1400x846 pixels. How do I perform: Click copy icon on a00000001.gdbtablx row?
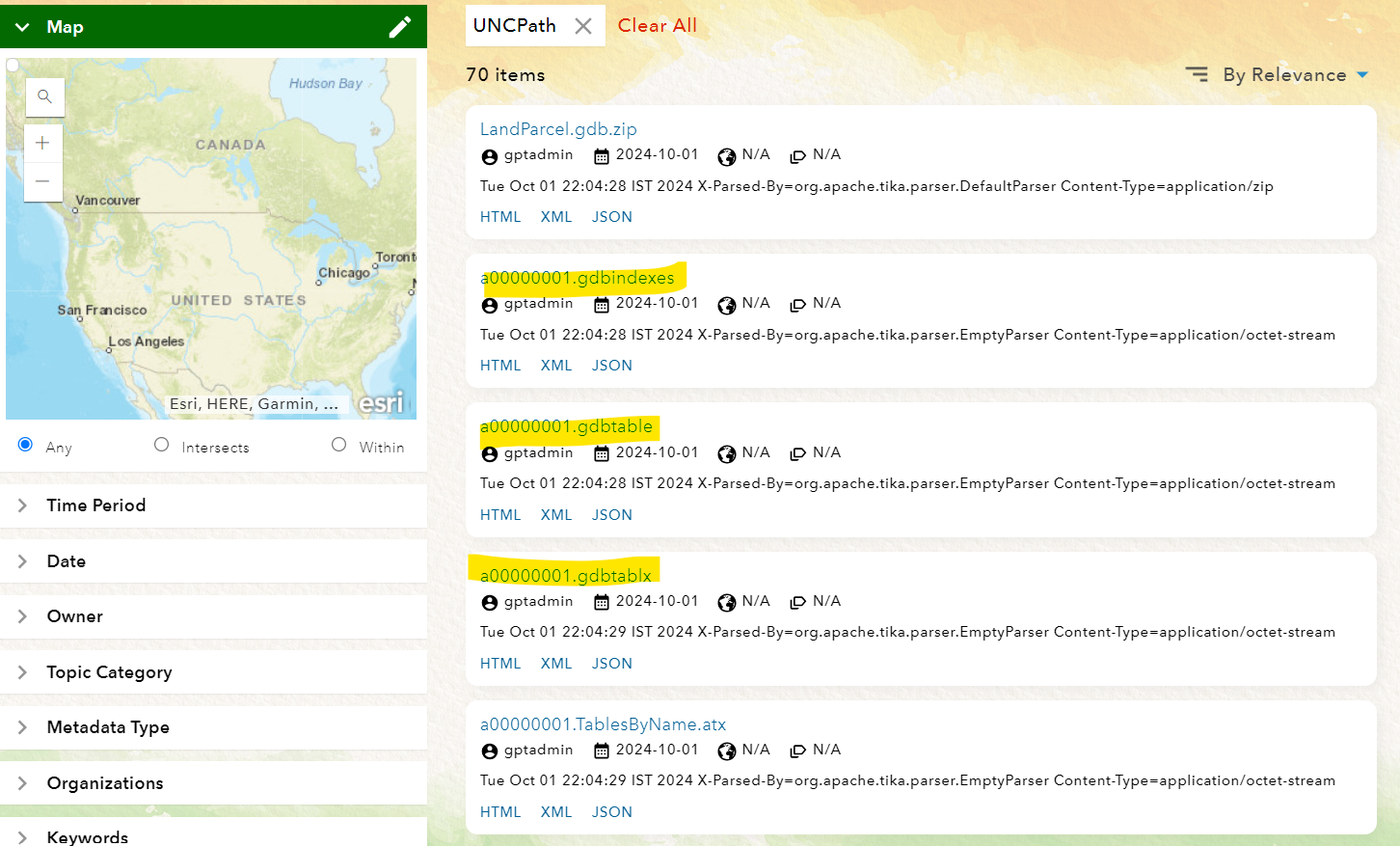(x=797, y=603)
